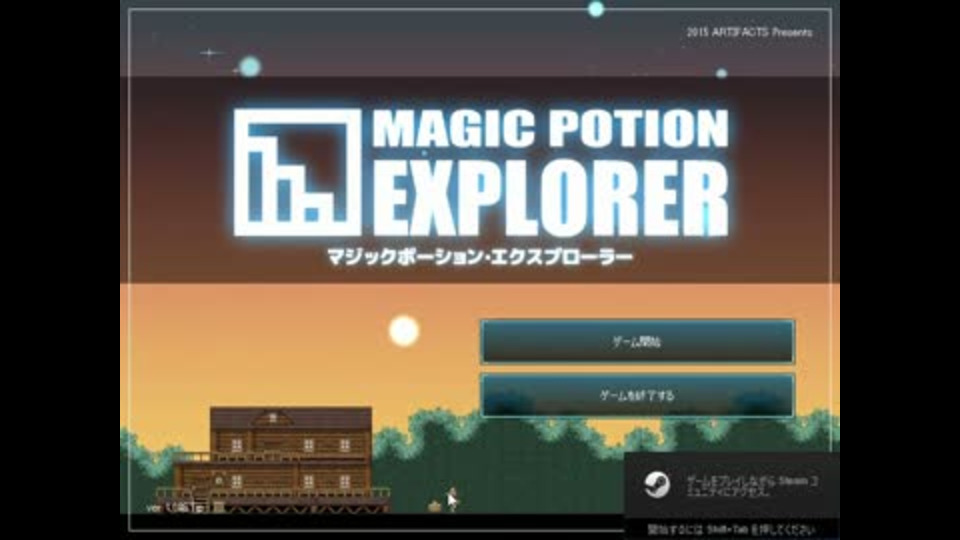Start the game with ゲーム開始 button
Image resolution: width=960 pixels, height=540 pixels.
coord(637,342)
